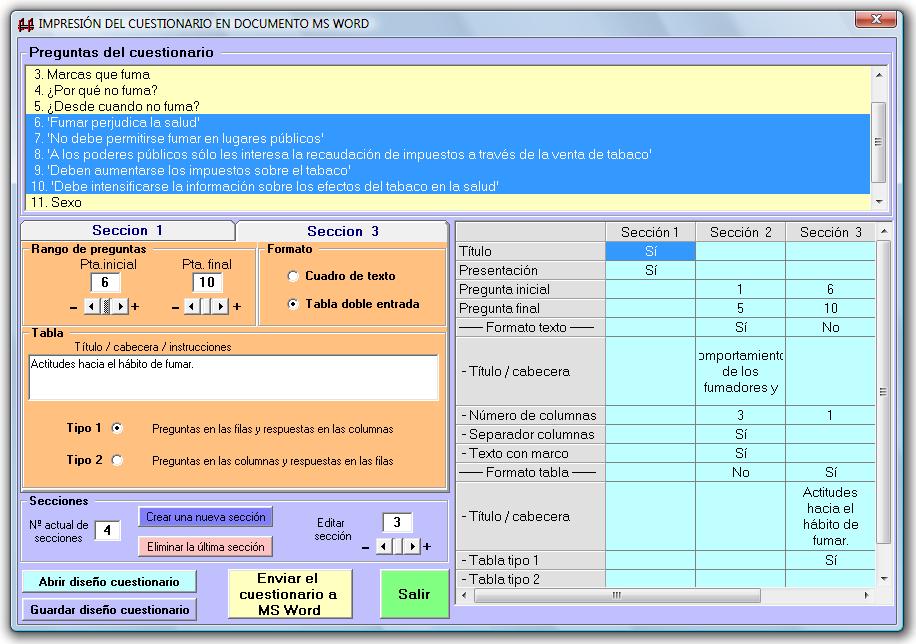The width and height of the screenshot is (916, 644).
Task: Click 'Sí' in the Presentación row
Action: 650,270
